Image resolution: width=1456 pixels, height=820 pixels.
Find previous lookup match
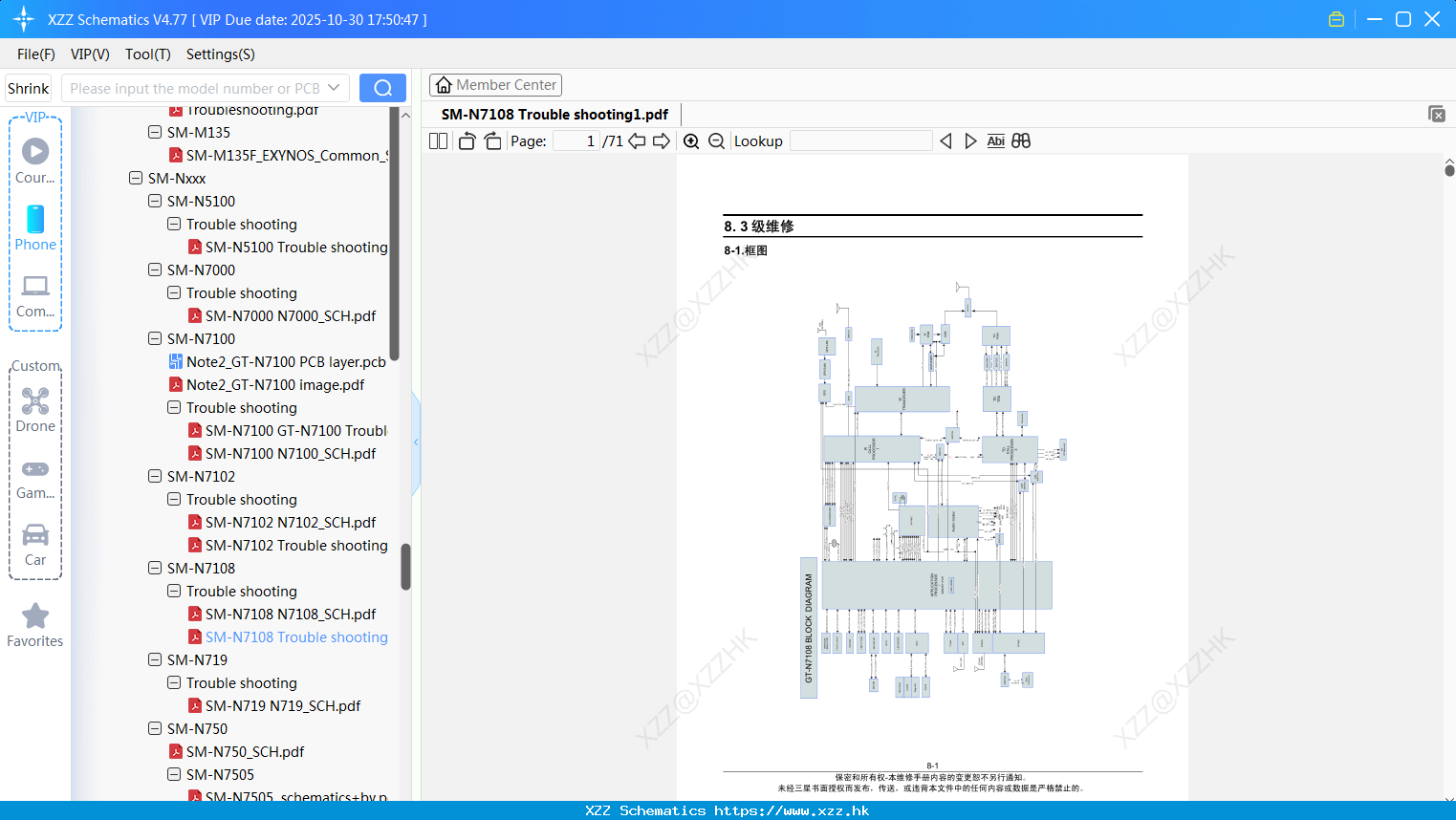point(945,141)
